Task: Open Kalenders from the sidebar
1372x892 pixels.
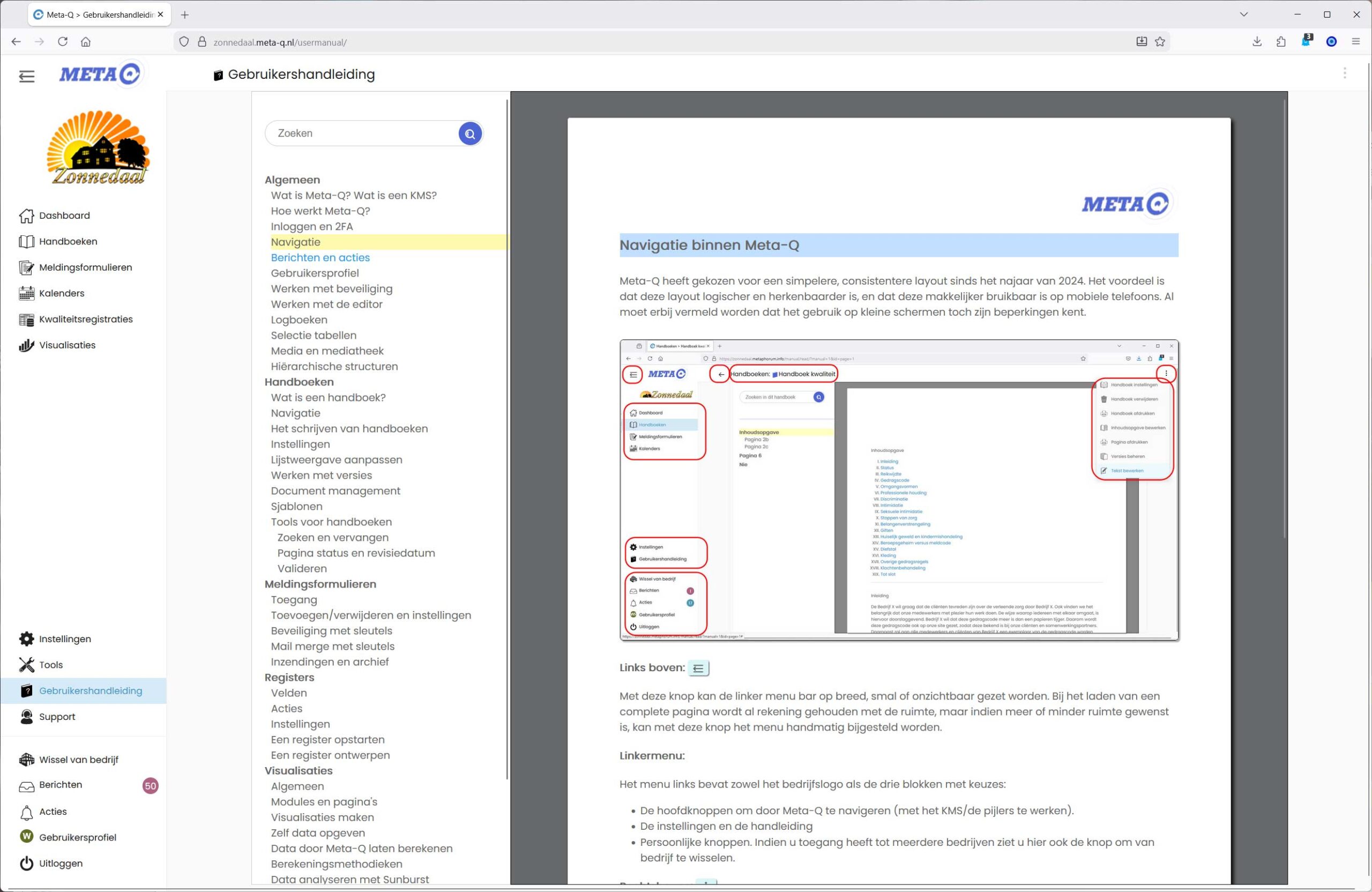Action: tap(61, 293)
